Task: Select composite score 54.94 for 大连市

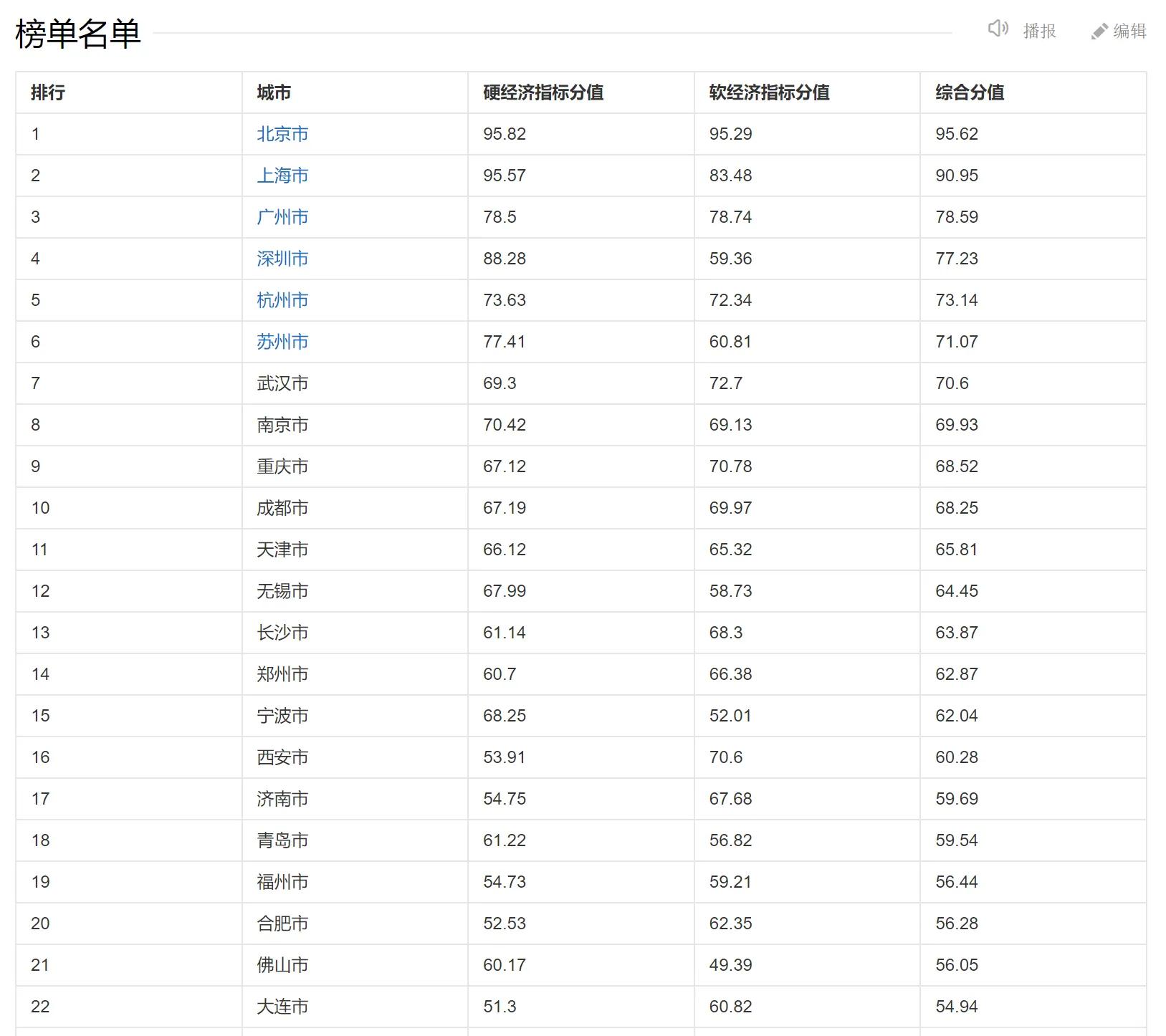Action: point(1033,1007)
